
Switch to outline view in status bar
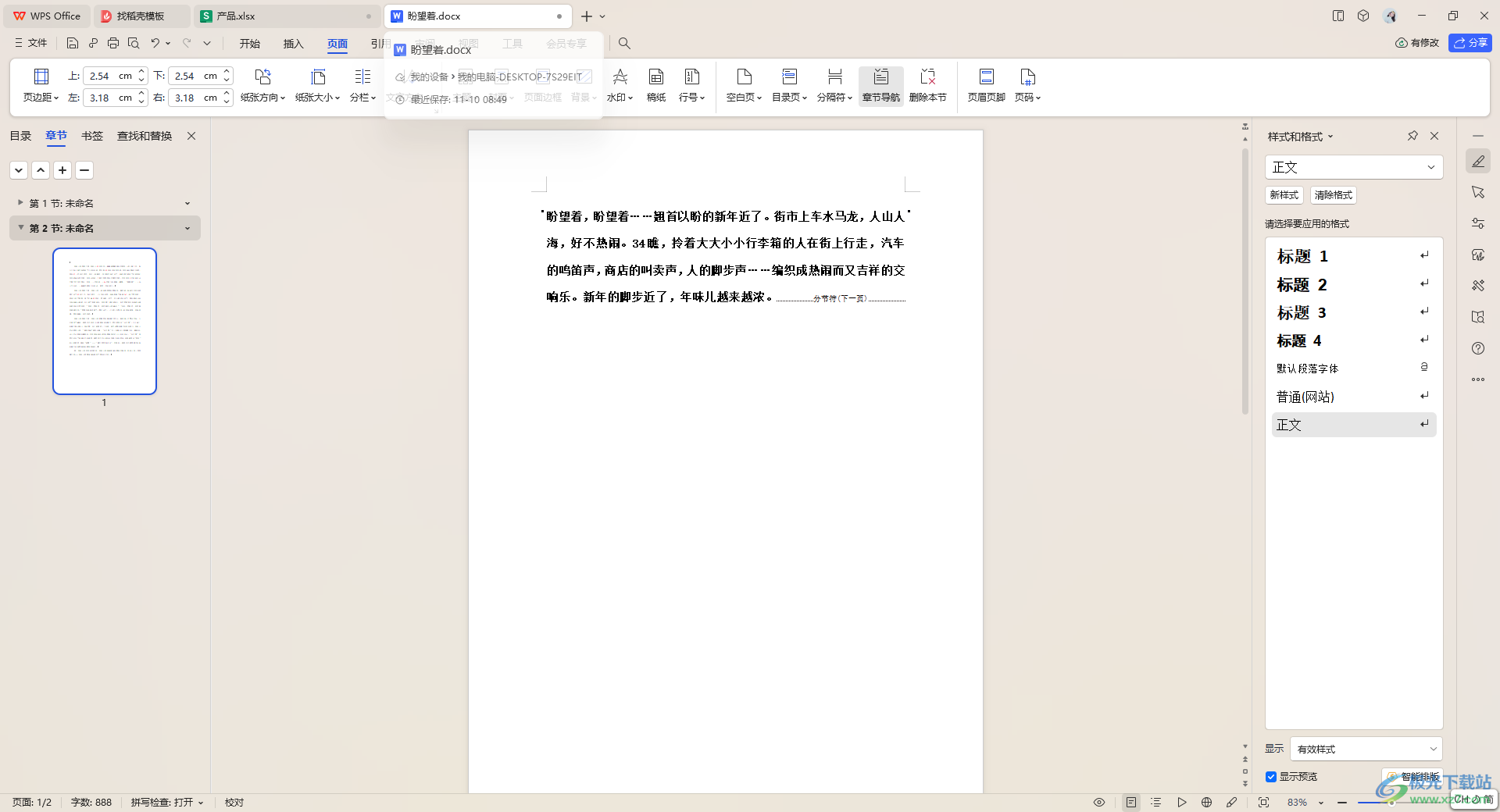point(1156,802)
